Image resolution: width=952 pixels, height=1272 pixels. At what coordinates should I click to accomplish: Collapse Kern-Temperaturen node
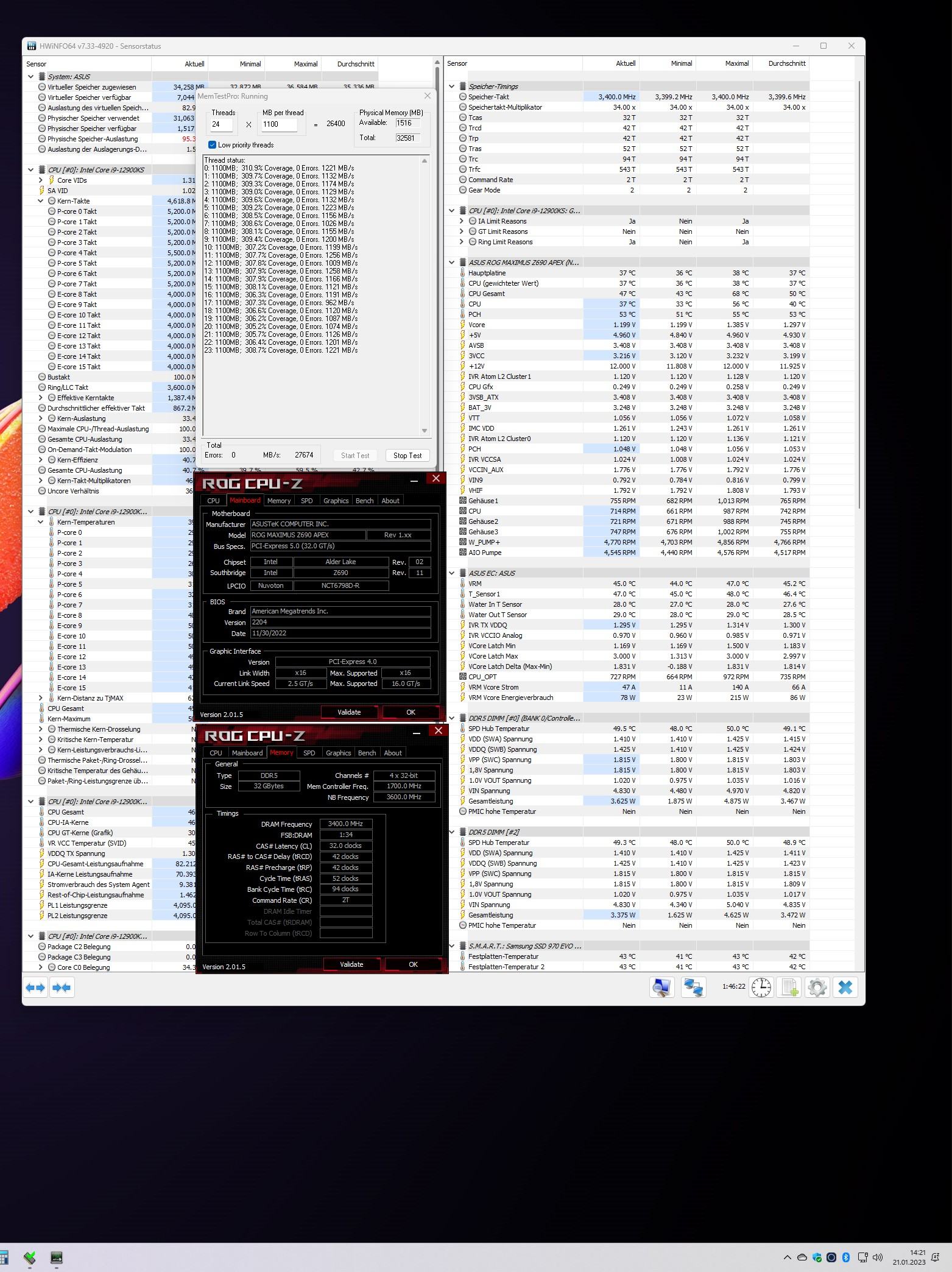click(x=40, y=522)
